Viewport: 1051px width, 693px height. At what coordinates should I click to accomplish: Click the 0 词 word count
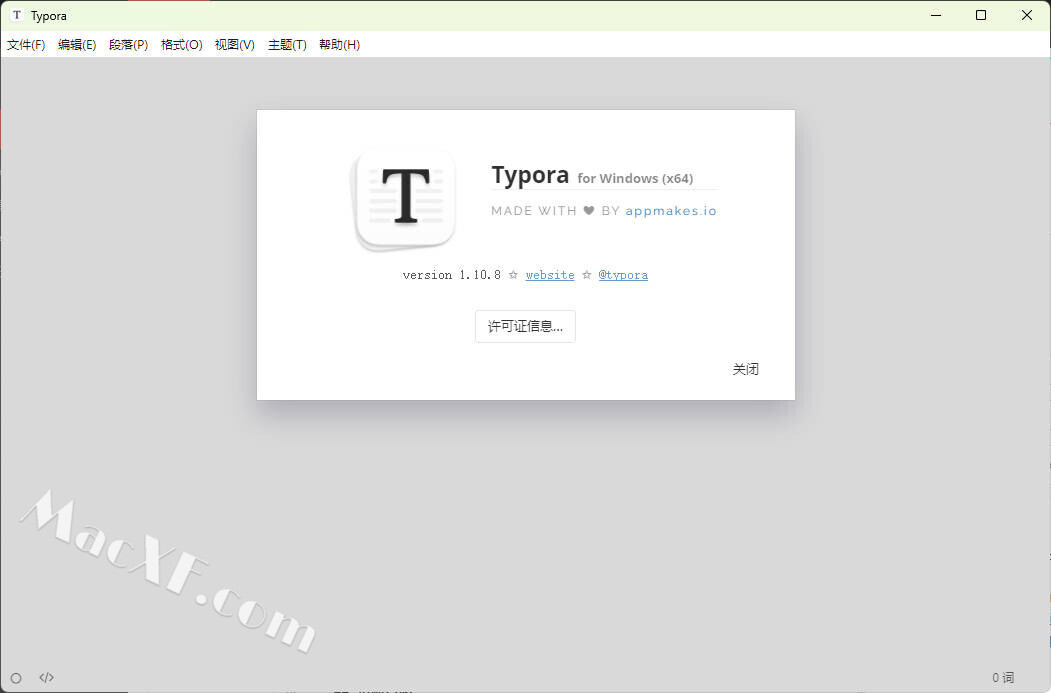[1003, 678]
